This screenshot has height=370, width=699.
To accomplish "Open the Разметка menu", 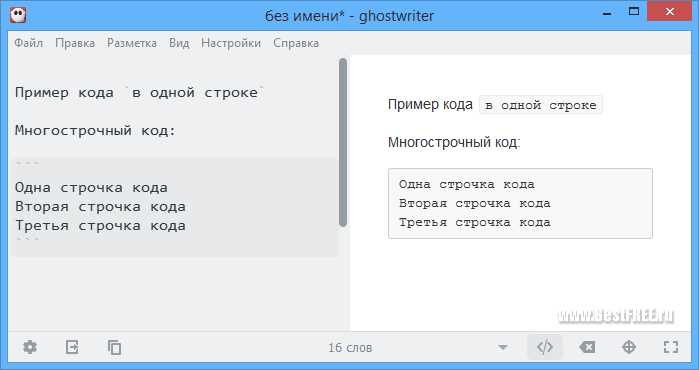I will (x=132, y=43).
